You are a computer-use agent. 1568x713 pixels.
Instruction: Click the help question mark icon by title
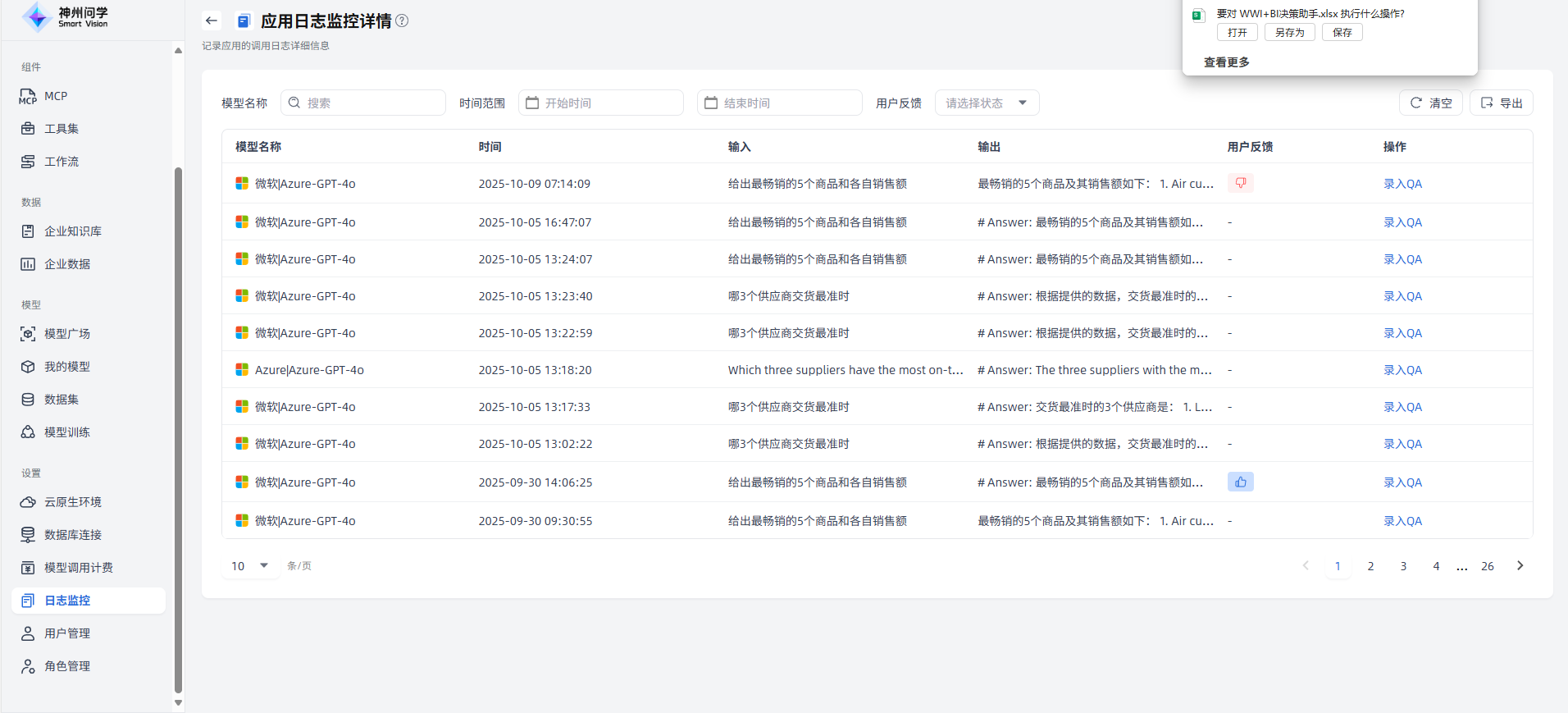tap(402, 21)
